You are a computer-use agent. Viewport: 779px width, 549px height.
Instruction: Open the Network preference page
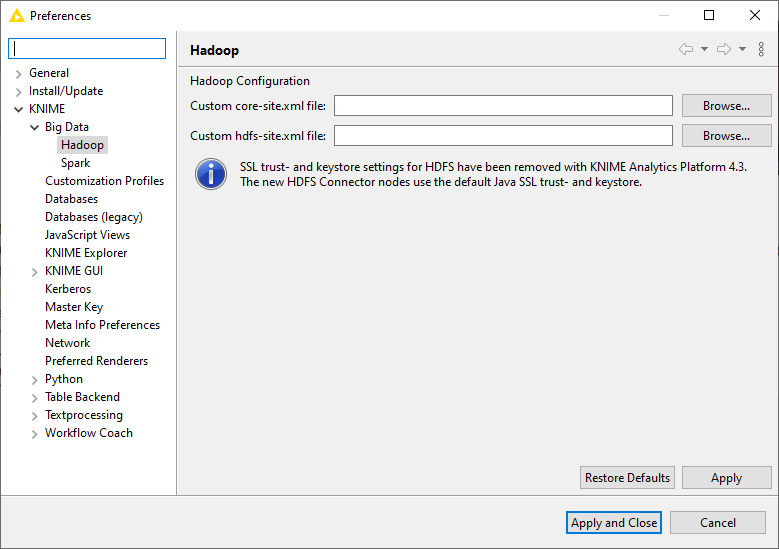68,343
